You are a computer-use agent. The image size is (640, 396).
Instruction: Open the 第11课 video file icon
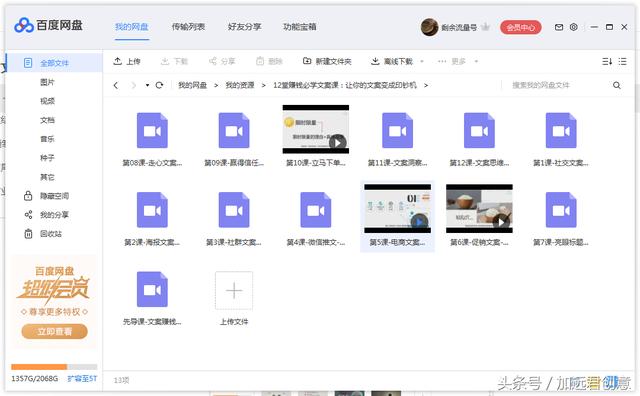[x=397, y=130]
